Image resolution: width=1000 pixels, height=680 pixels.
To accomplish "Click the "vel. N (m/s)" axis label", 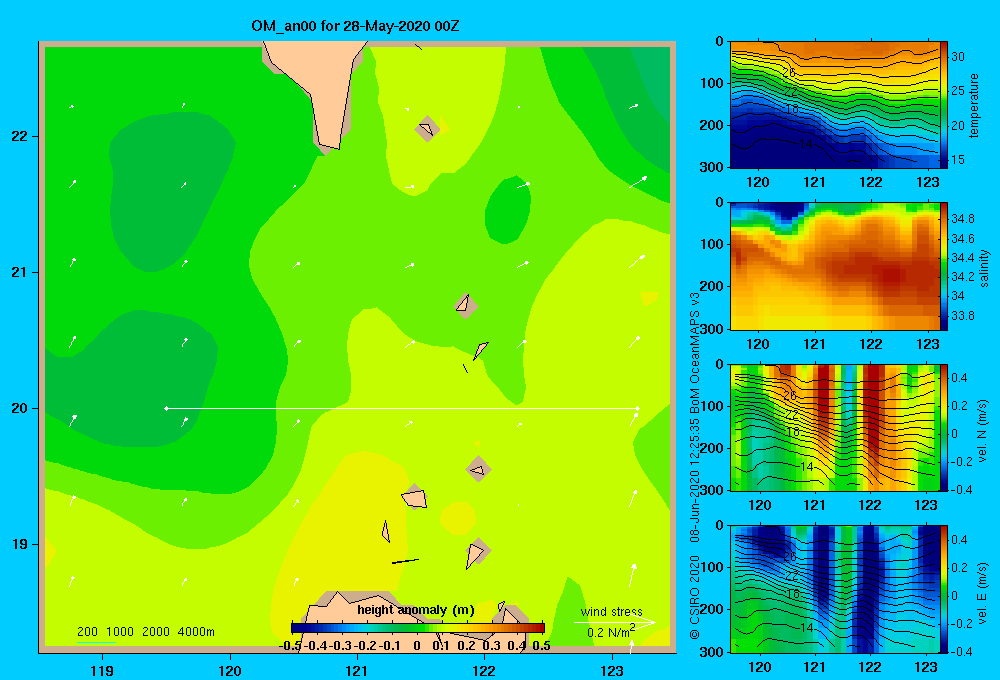I will tap(983, 431).
